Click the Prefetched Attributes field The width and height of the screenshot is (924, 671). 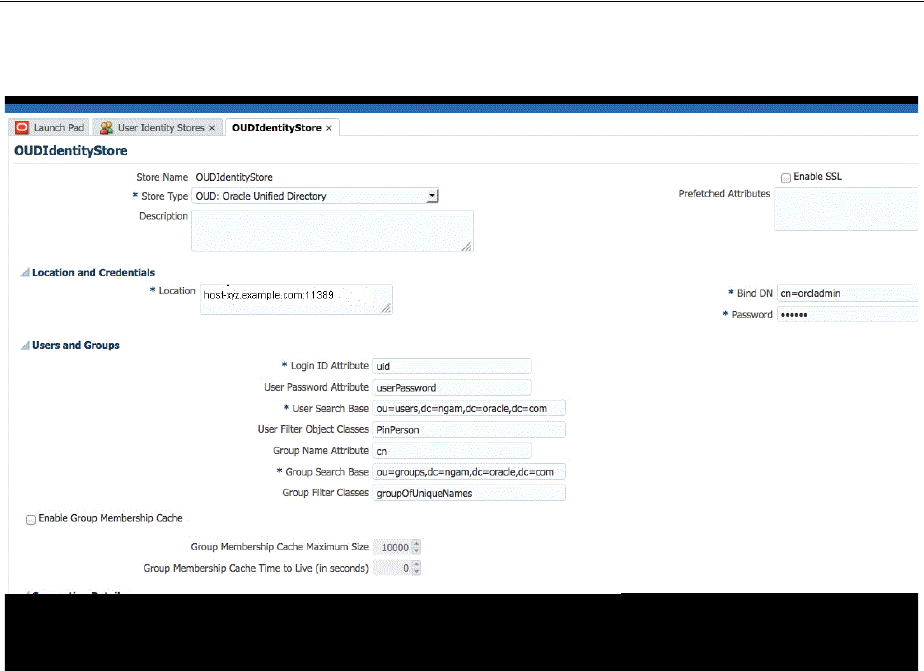pos(846,209)
